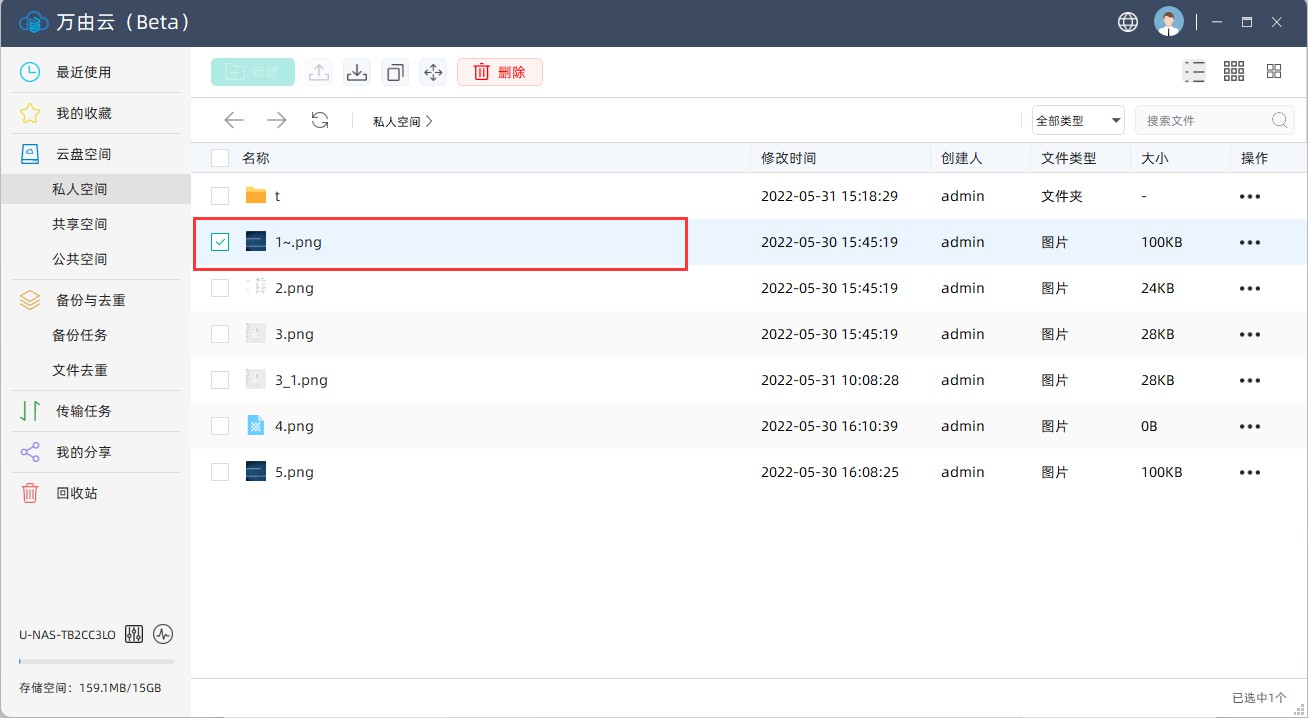Click 私人空间 in the breadcrumb path
The height and width of the screenshot is (718, 1308).
(397, 121)
